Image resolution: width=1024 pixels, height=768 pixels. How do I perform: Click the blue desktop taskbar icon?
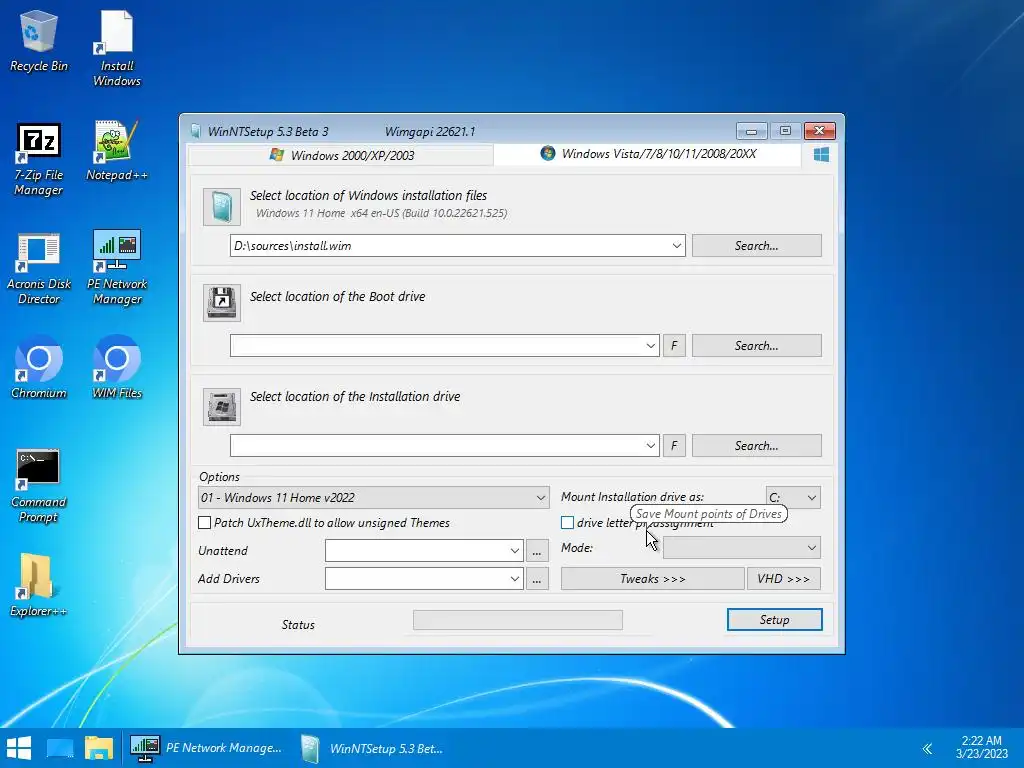[59, 748]
